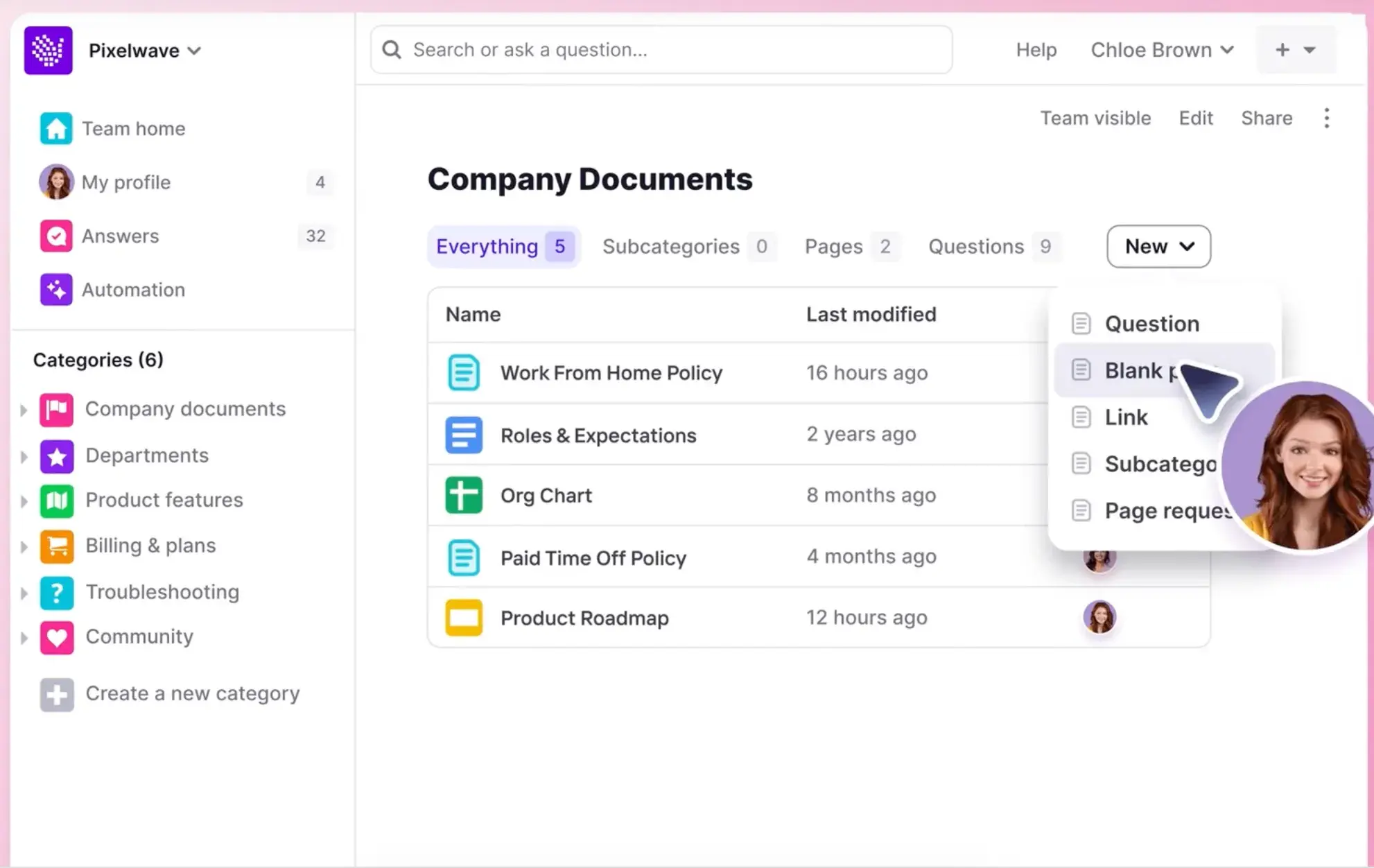Click the Help link
Viewport: 1374px width, 868px height.
(x=1036, y=50)
